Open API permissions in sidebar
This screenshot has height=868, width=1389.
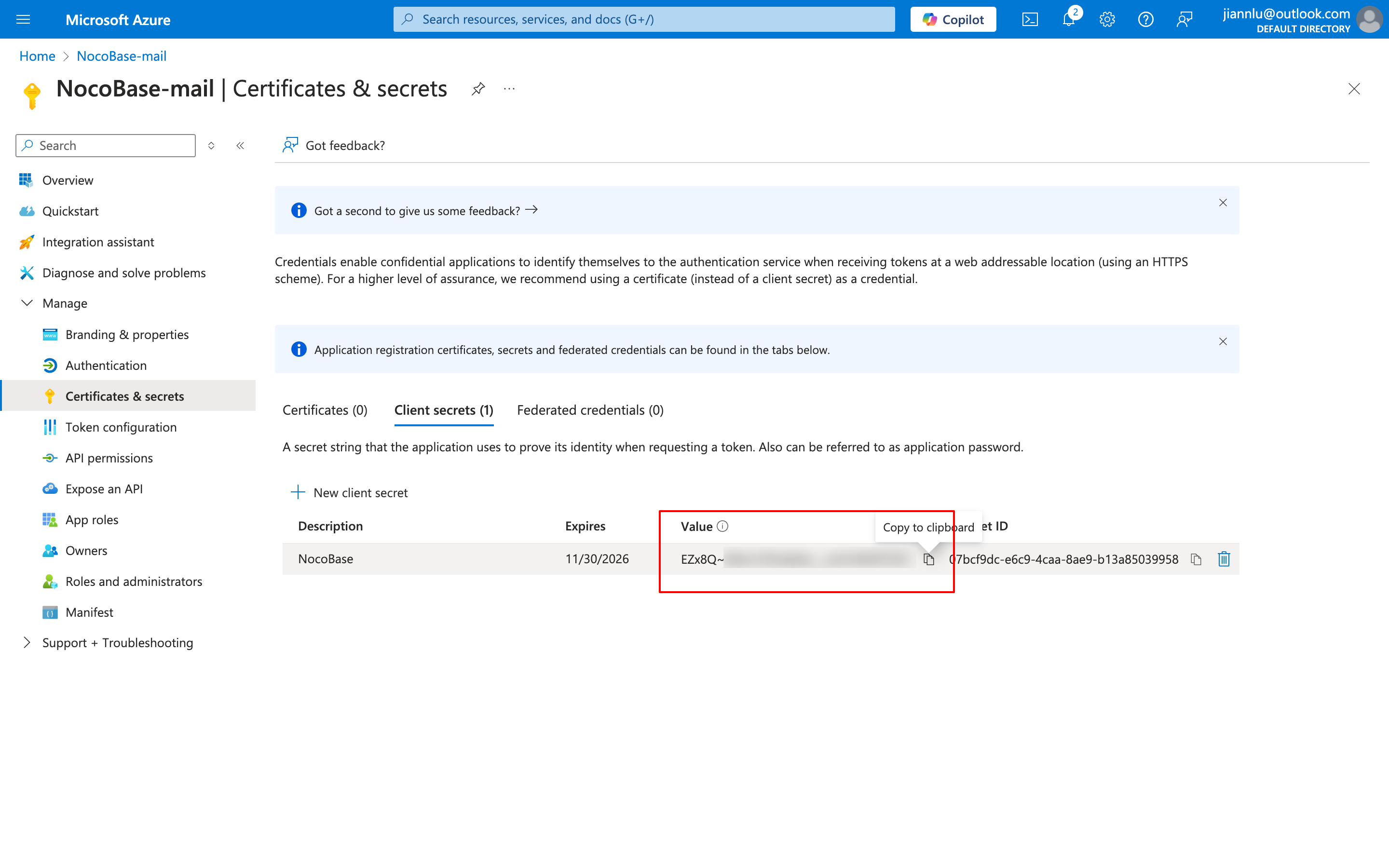pos(109,458)
